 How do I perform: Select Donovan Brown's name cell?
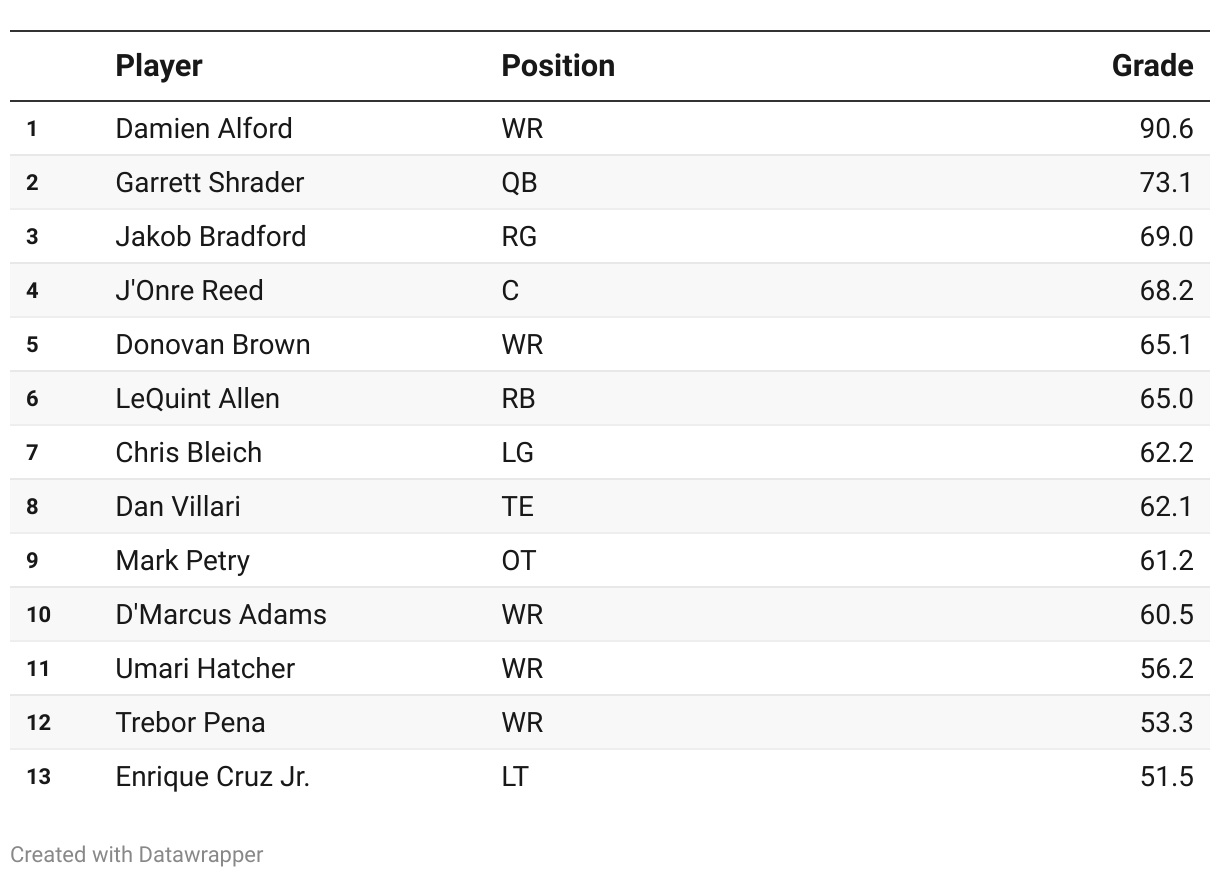[x=212, y=345]
